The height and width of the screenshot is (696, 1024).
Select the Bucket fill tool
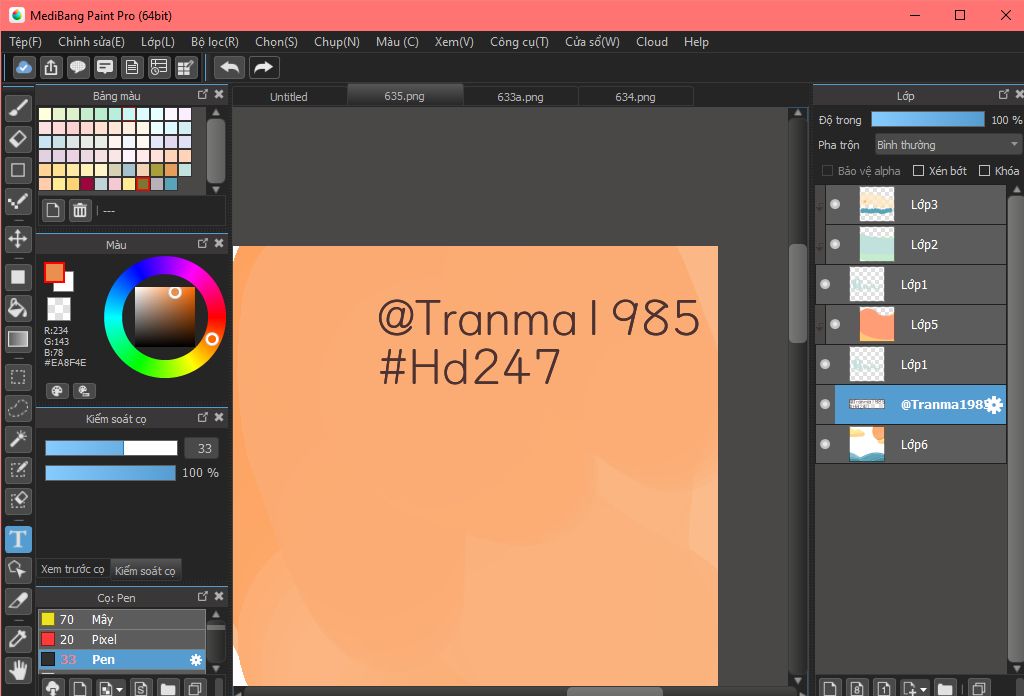18,308
